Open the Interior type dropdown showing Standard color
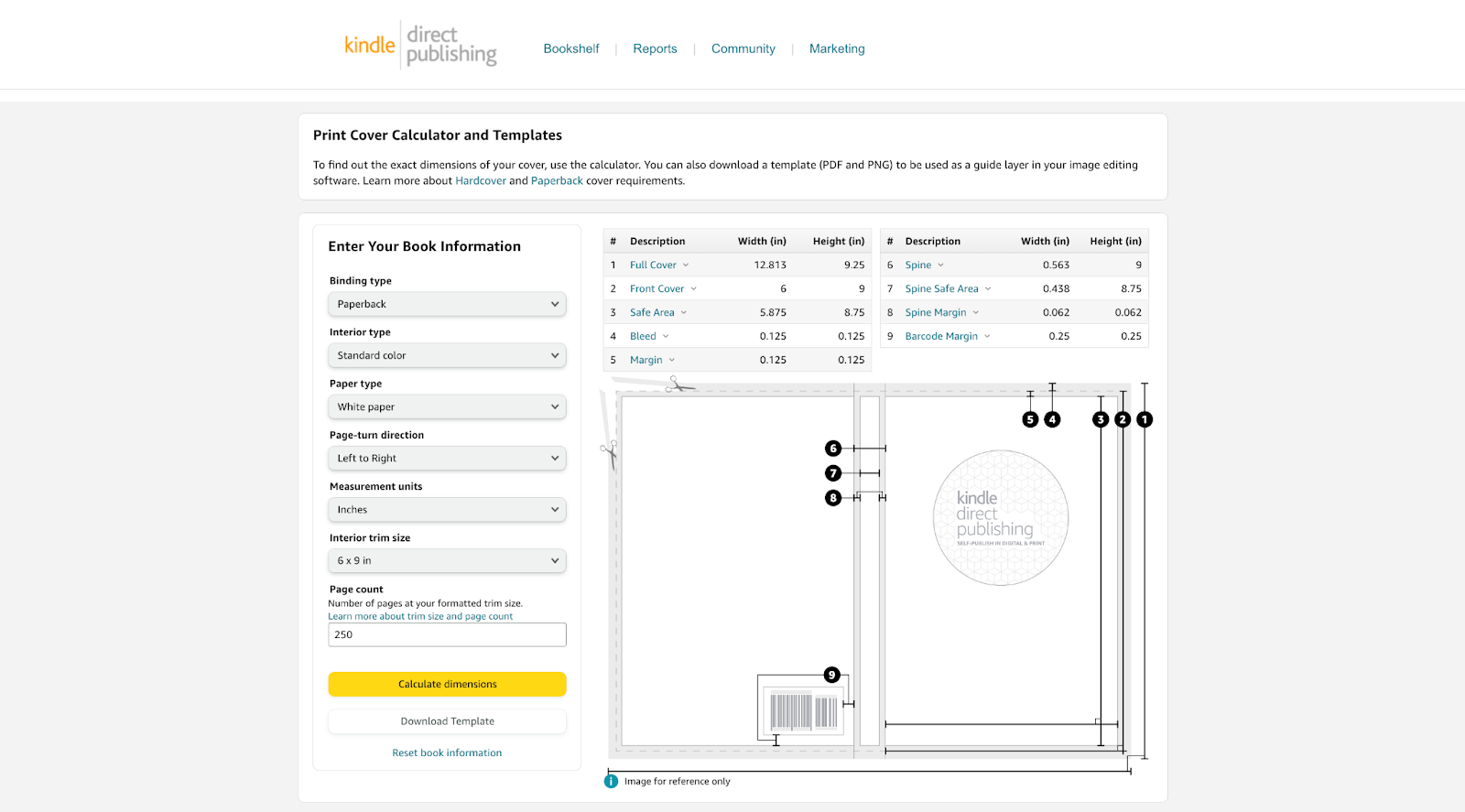The width and height of the screenshot is (1465, 812). tap(447, 355)
